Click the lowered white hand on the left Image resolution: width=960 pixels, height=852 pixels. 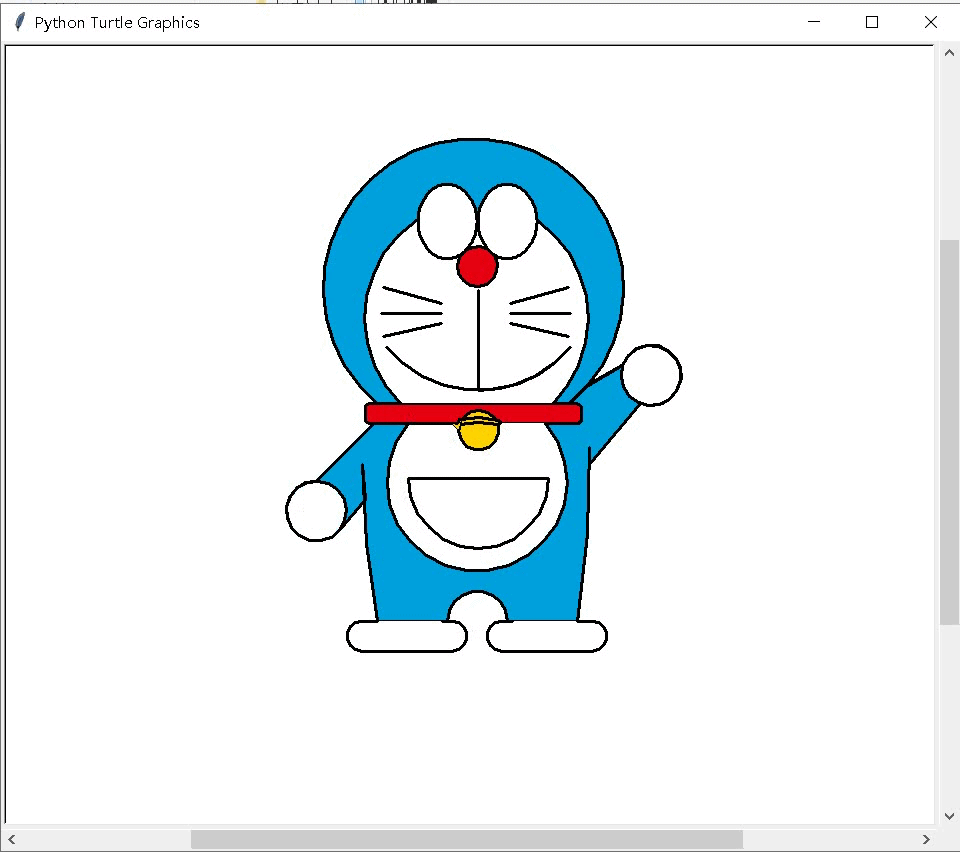(316, 511)
